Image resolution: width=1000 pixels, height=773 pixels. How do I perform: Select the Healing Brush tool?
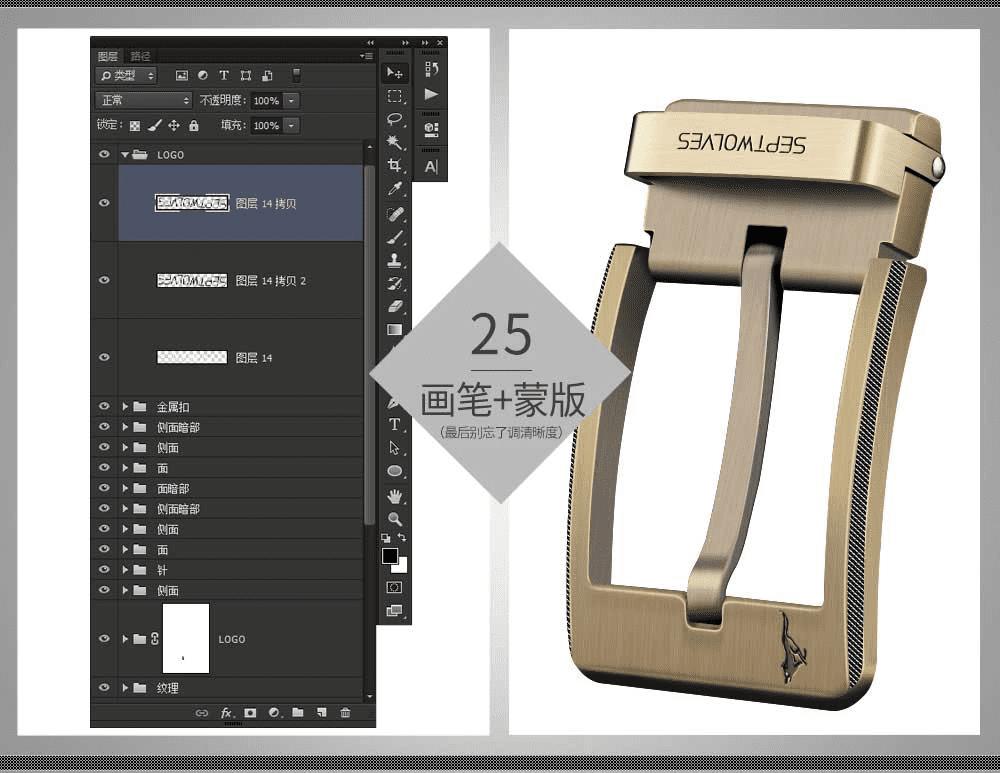(395, 213)
